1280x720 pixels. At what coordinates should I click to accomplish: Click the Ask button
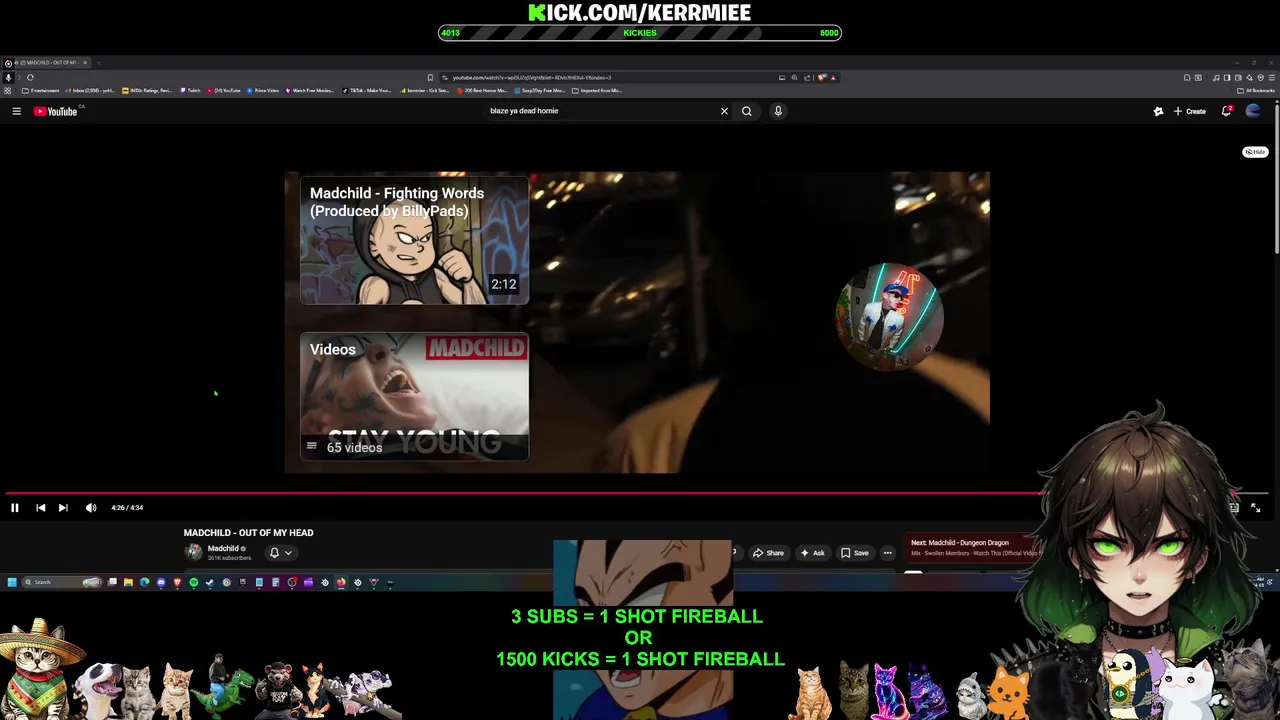(x=813, y=553)
